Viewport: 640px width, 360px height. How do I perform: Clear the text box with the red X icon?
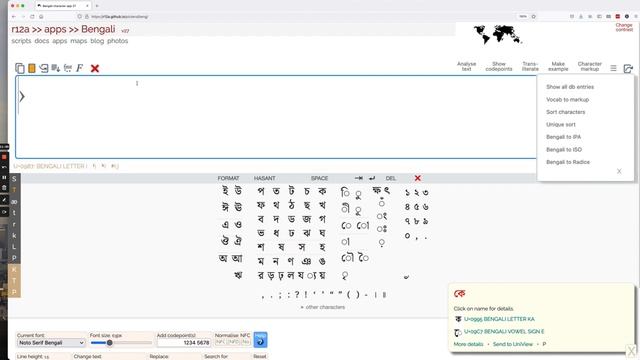[x=95, y=68]
